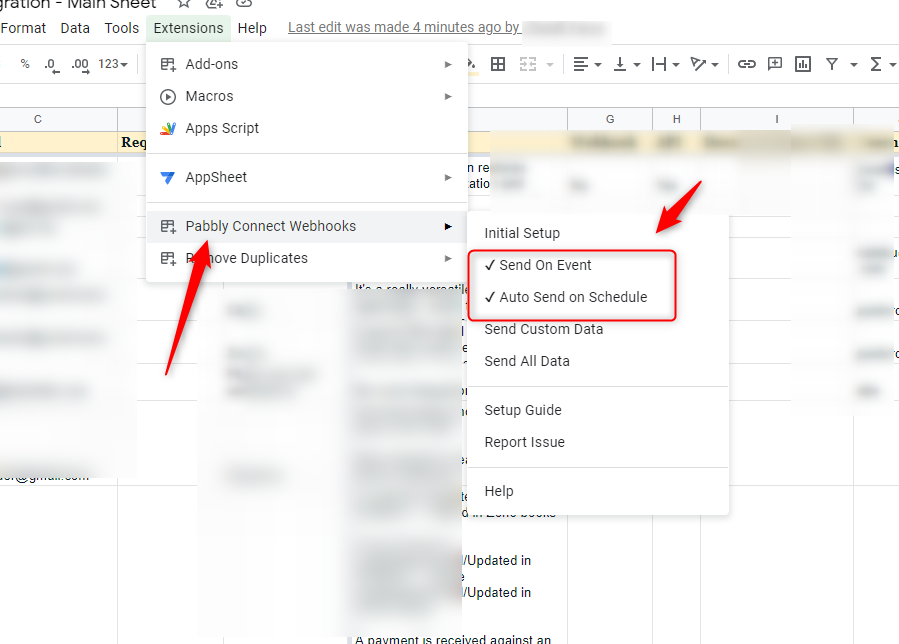Open the Help menu in menu bar
Screen dimensions: 899x644
252,28
